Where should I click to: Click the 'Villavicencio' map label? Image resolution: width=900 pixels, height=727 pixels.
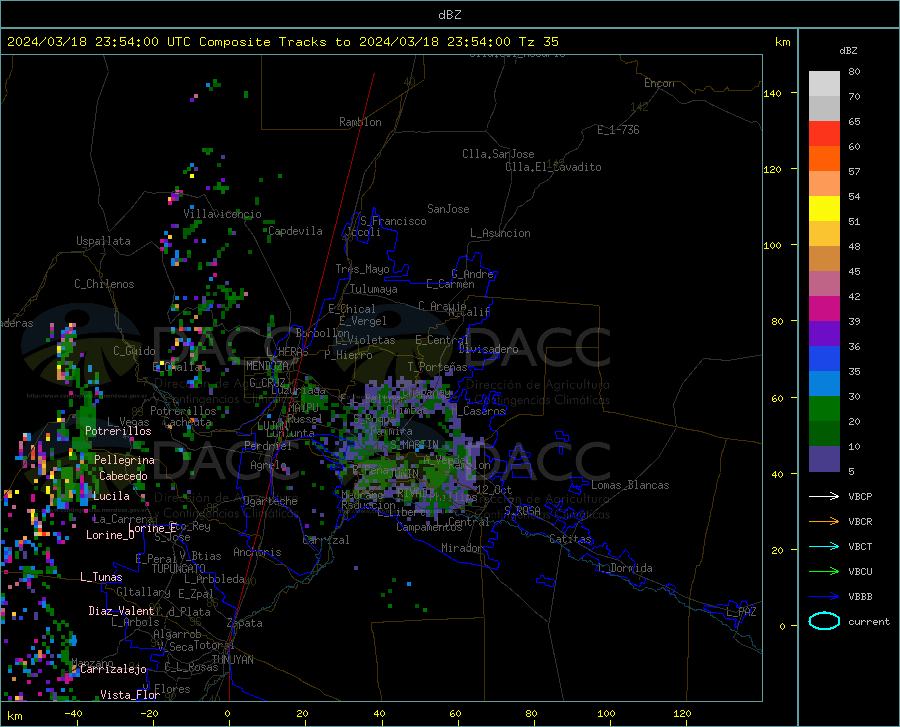pos(222,214)
